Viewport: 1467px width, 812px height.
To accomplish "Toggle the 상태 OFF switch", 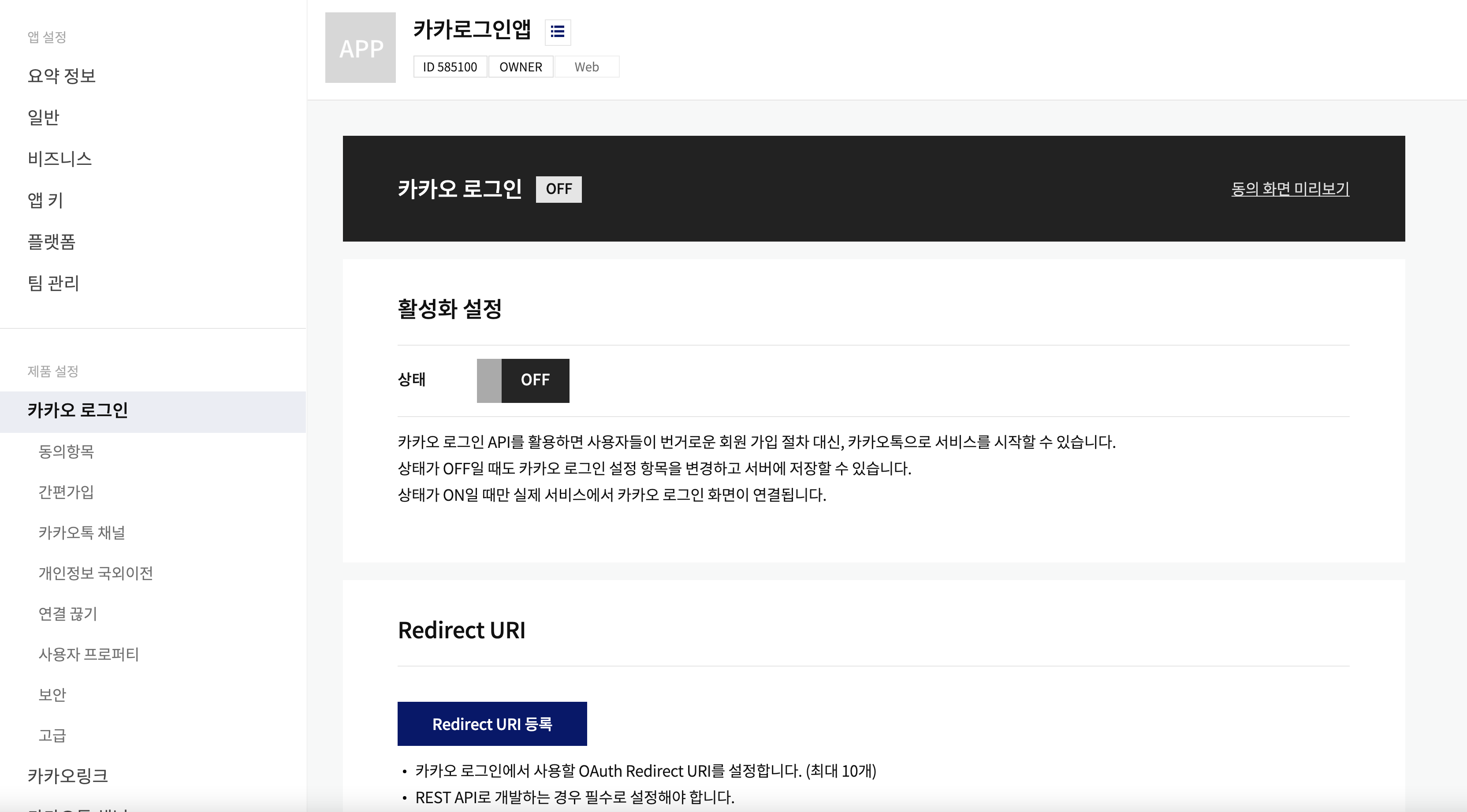I will coord(523,380).
